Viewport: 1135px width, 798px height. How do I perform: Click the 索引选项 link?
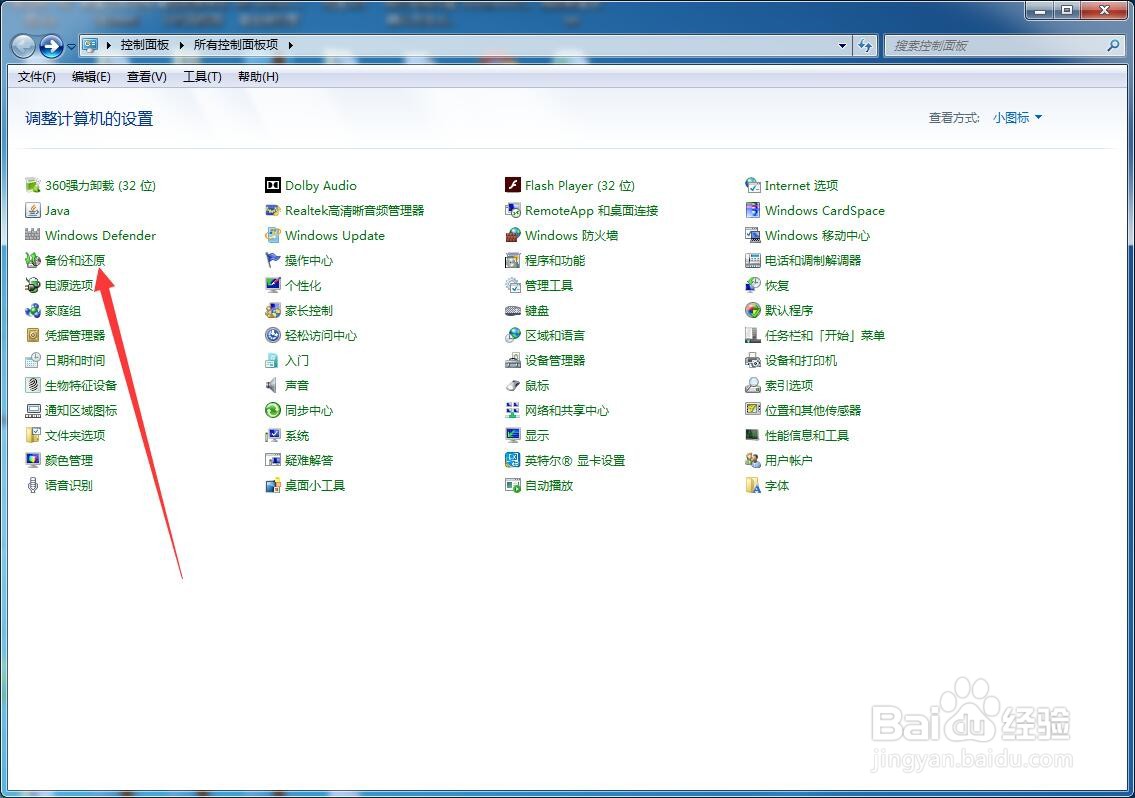tap(789, 385)
